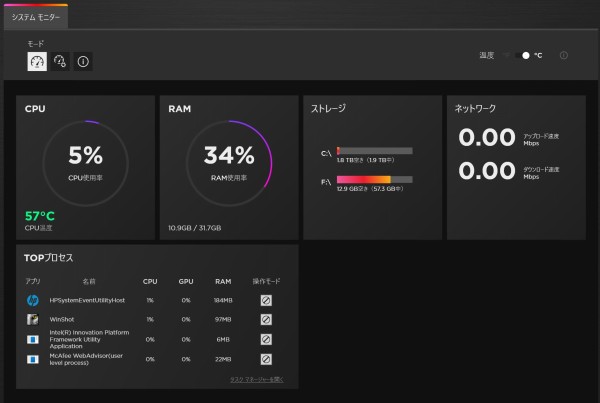Viewport: 600px width, 403px height.
Task: Click the C:\ drive storage usage bar
Action: coord(374,152)
